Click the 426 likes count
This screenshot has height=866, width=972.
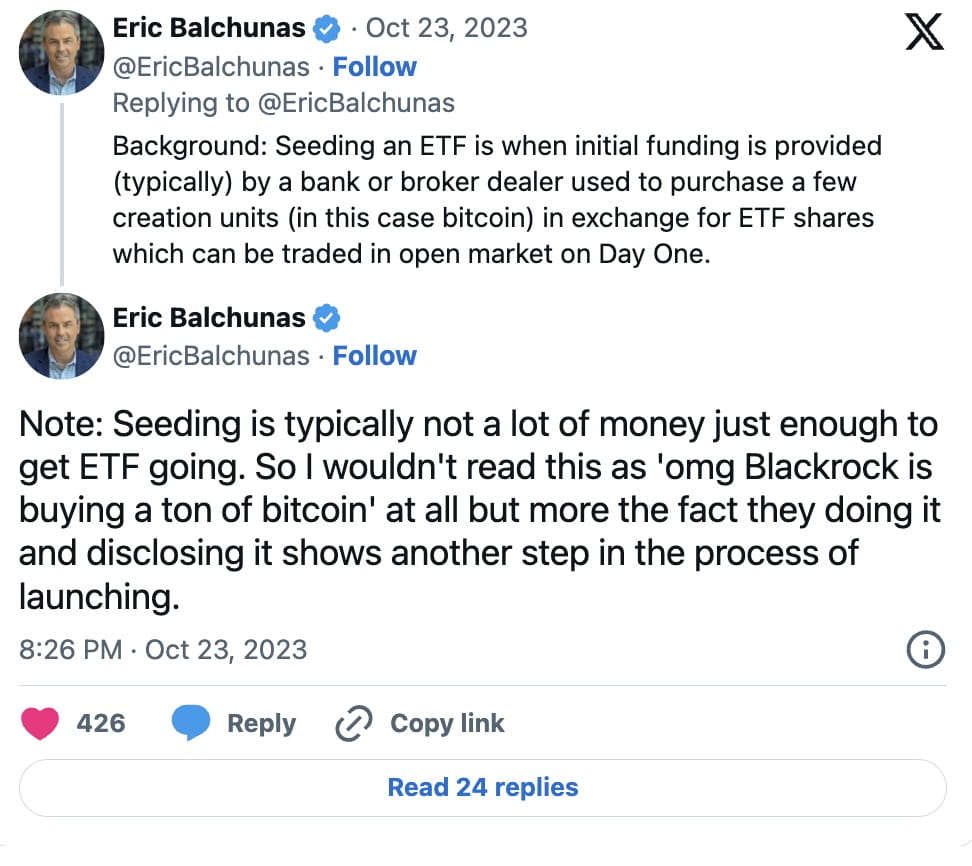pyautogui.click(x=102, y=723)
